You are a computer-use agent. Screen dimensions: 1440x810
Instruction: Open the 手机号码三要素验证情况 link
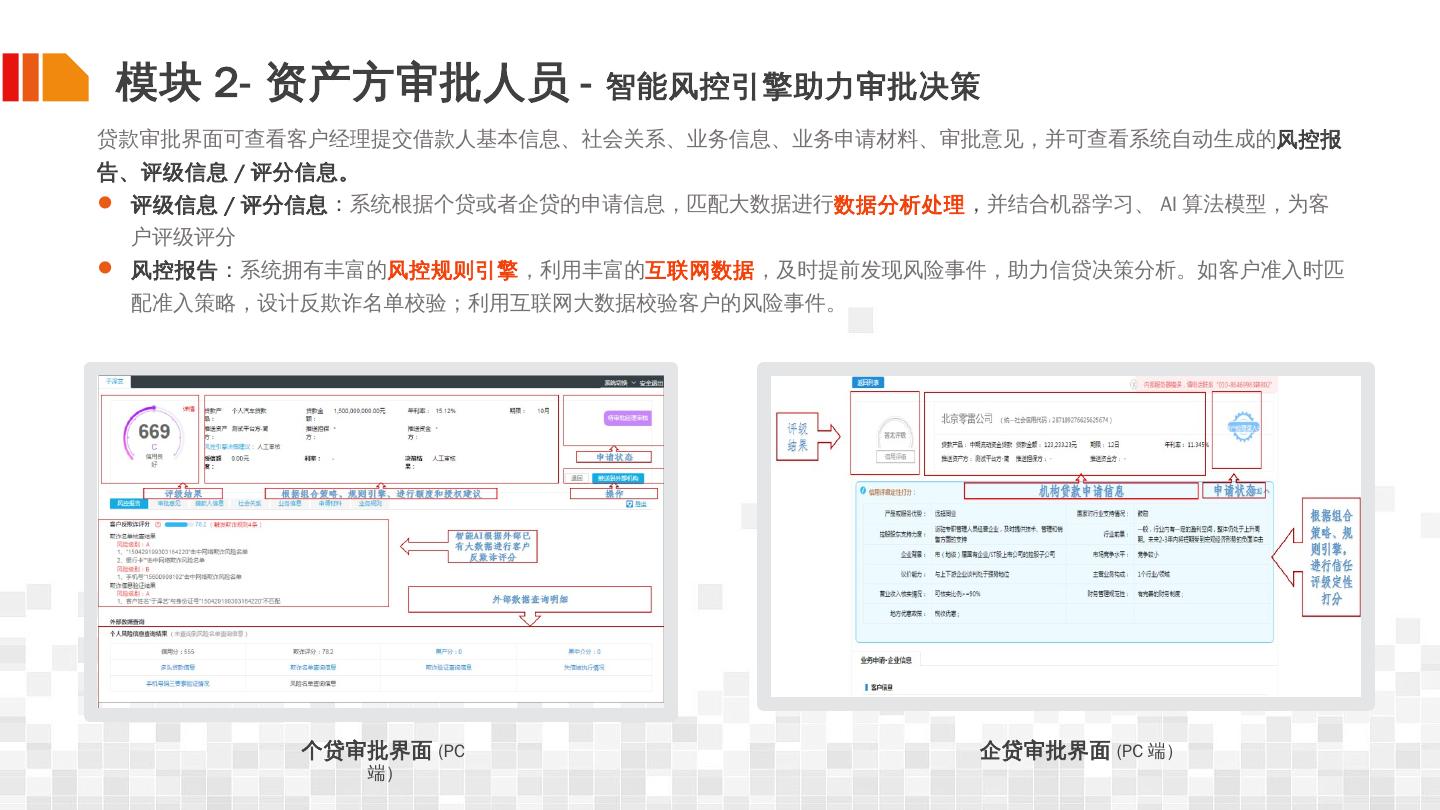[x=178, y=684]
